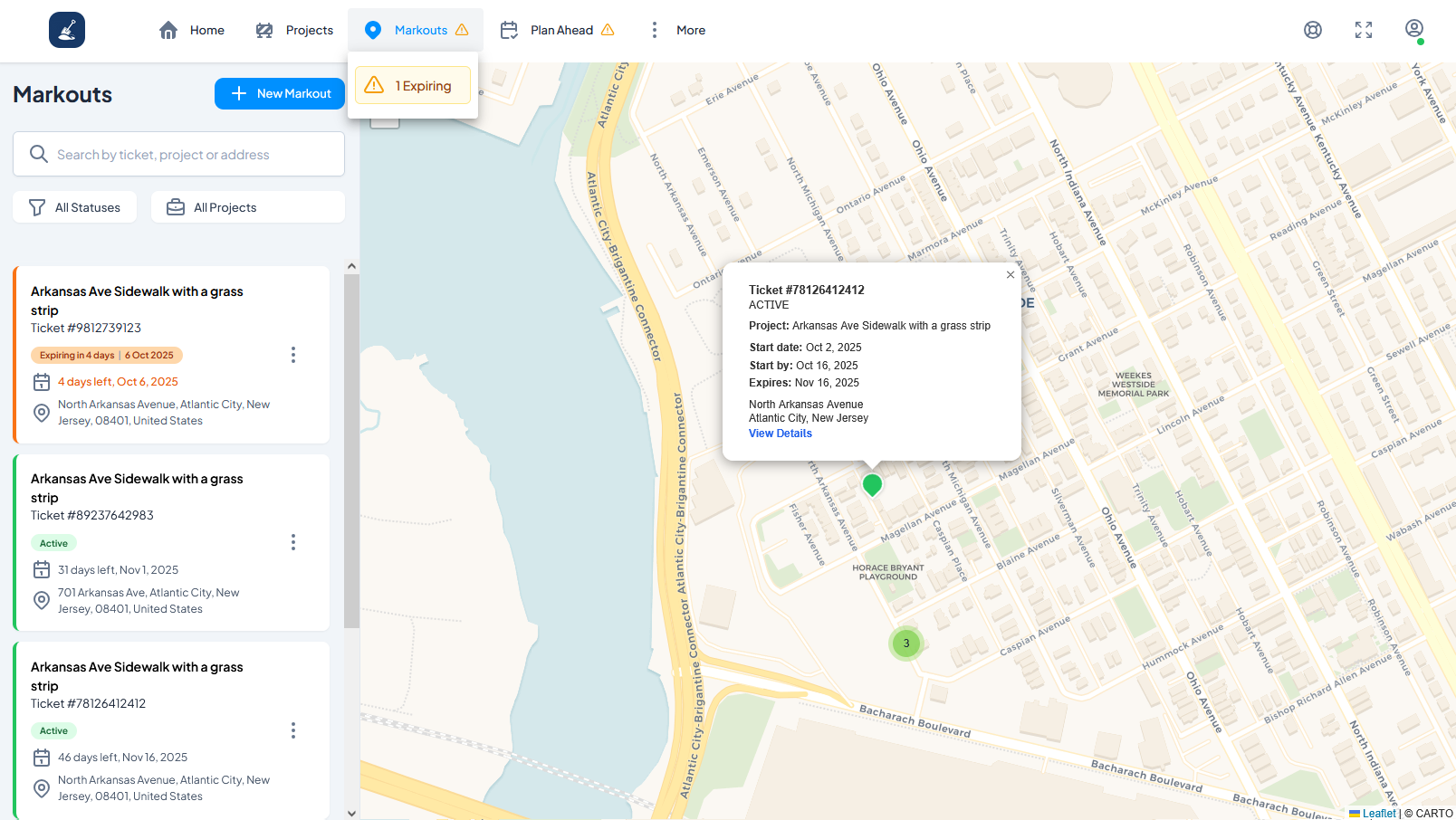Click the green map marker pin
Viewport: 1456px width, 820px height.
click(x=872, y=484)
